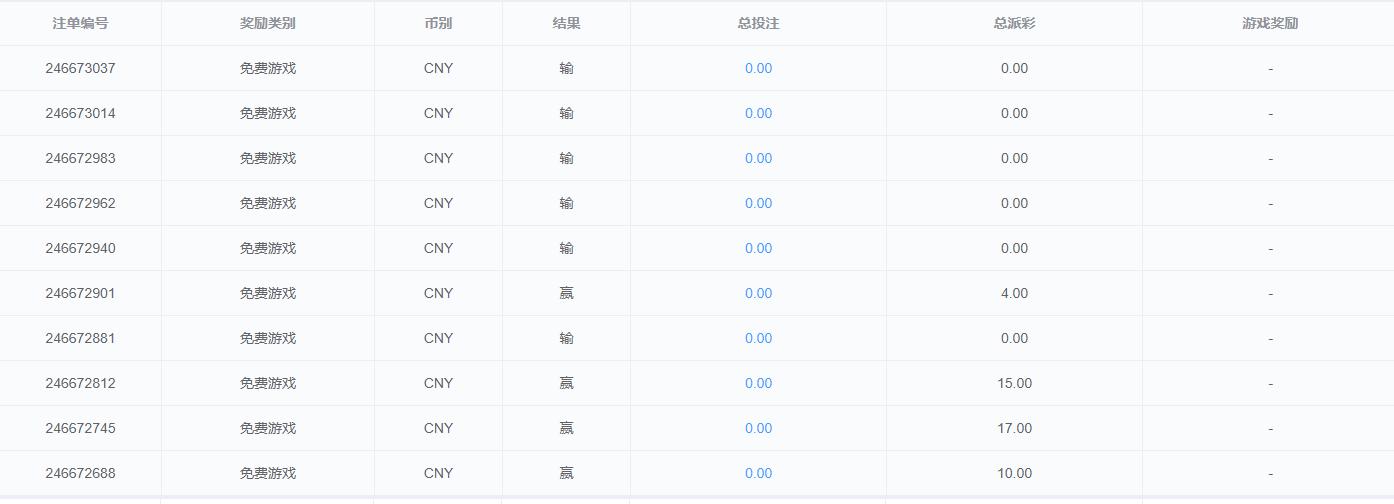This screenshot has height=504, width=1394.
Task: Click the 注单编号 column header
Action: click(80, 23)
